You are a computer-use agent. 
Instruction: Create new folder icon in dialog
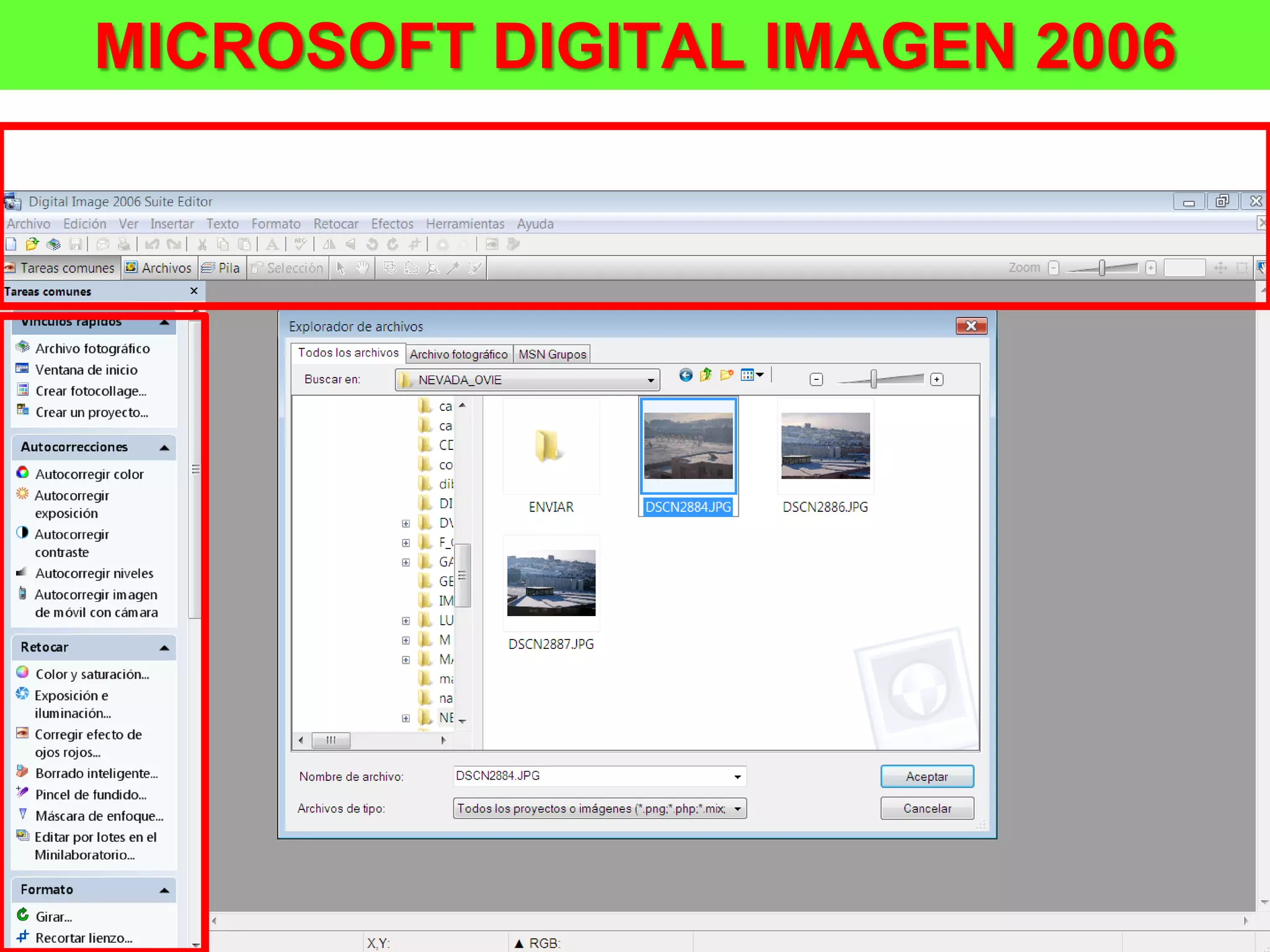point(727,375)
